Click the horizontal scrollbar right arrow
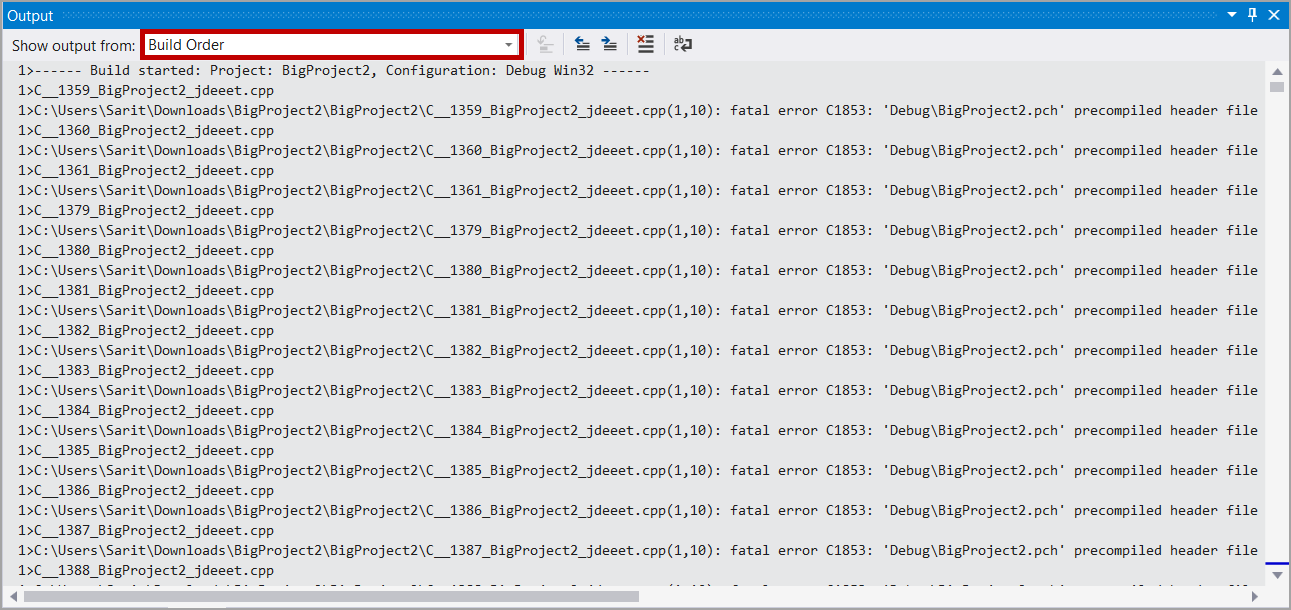 (x=1256, y=596)
